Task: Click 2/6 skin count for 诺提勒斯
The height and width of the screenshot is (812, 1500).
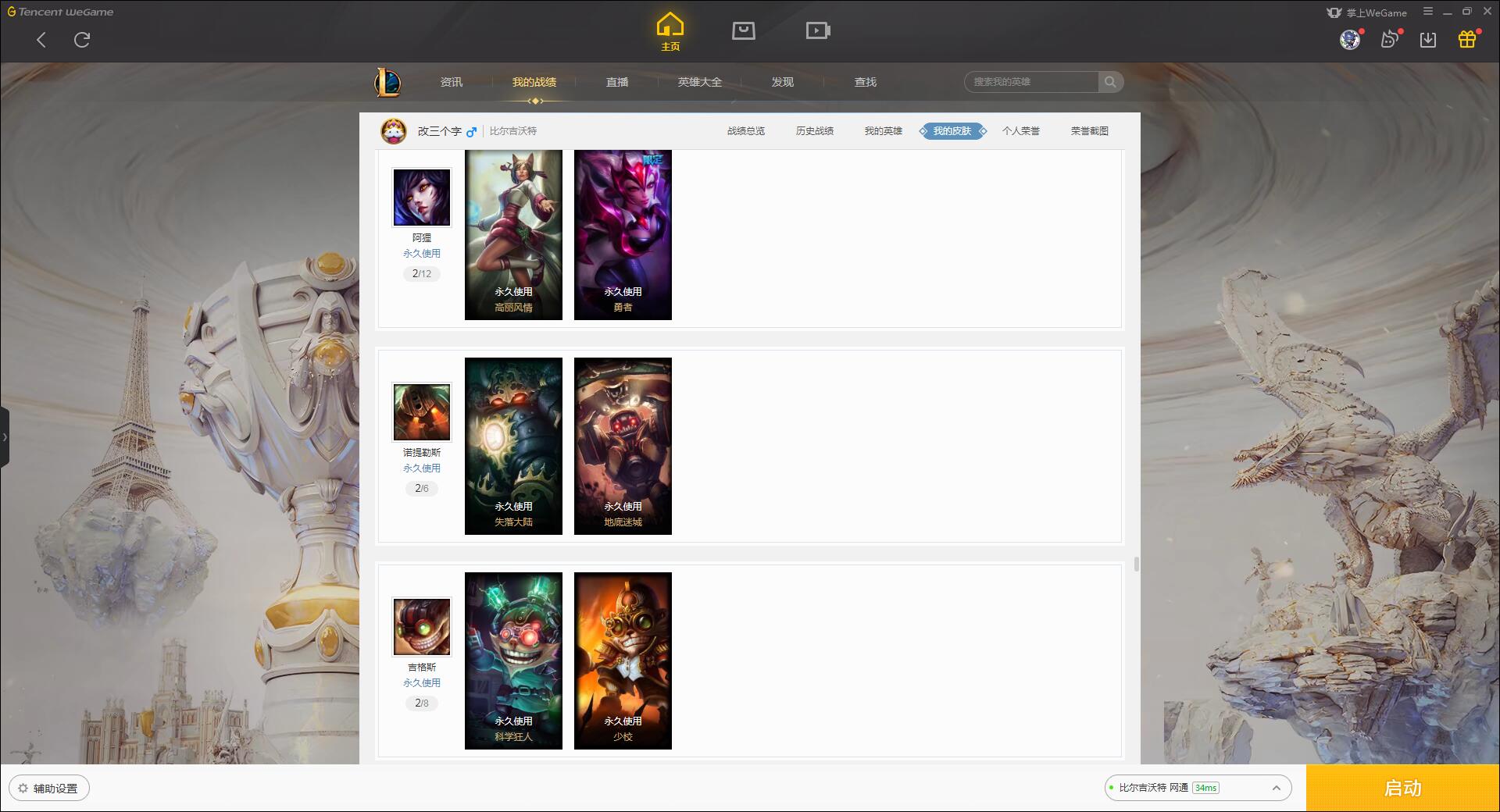Action: [422, 489]
